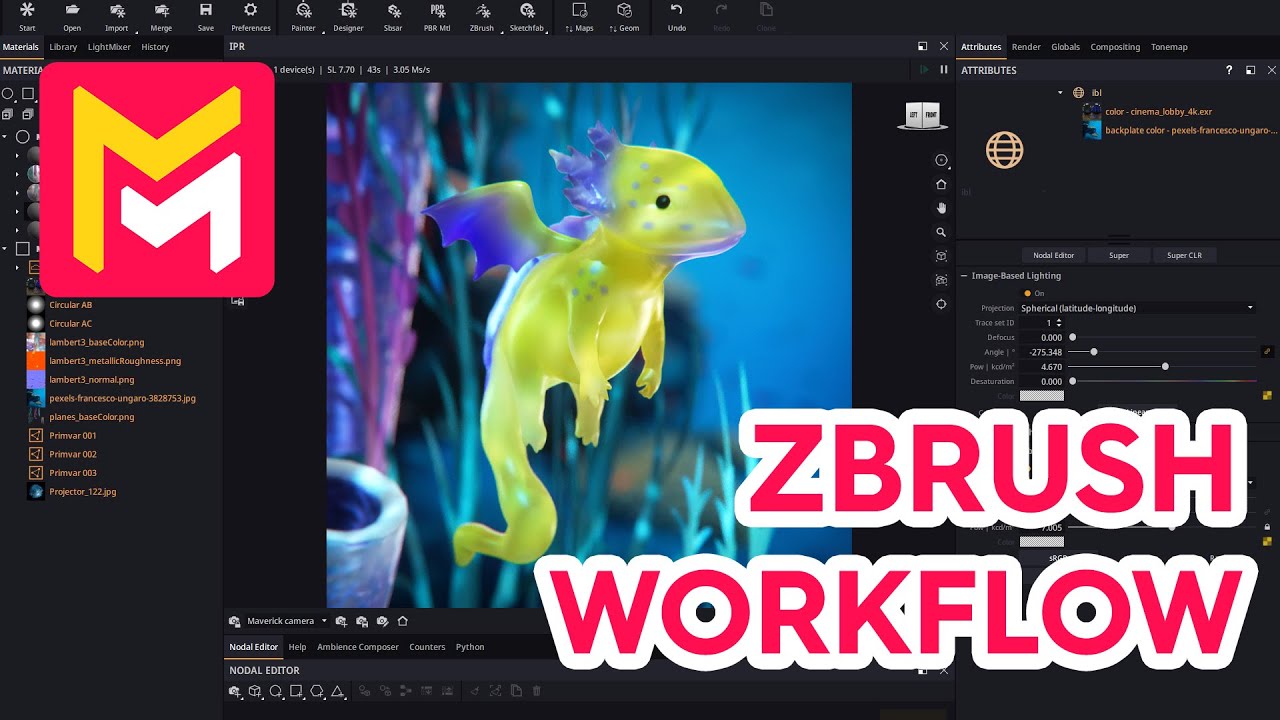Open the History tab
1280x720 pixels.
pyautogui.click(x=155, y=47)
